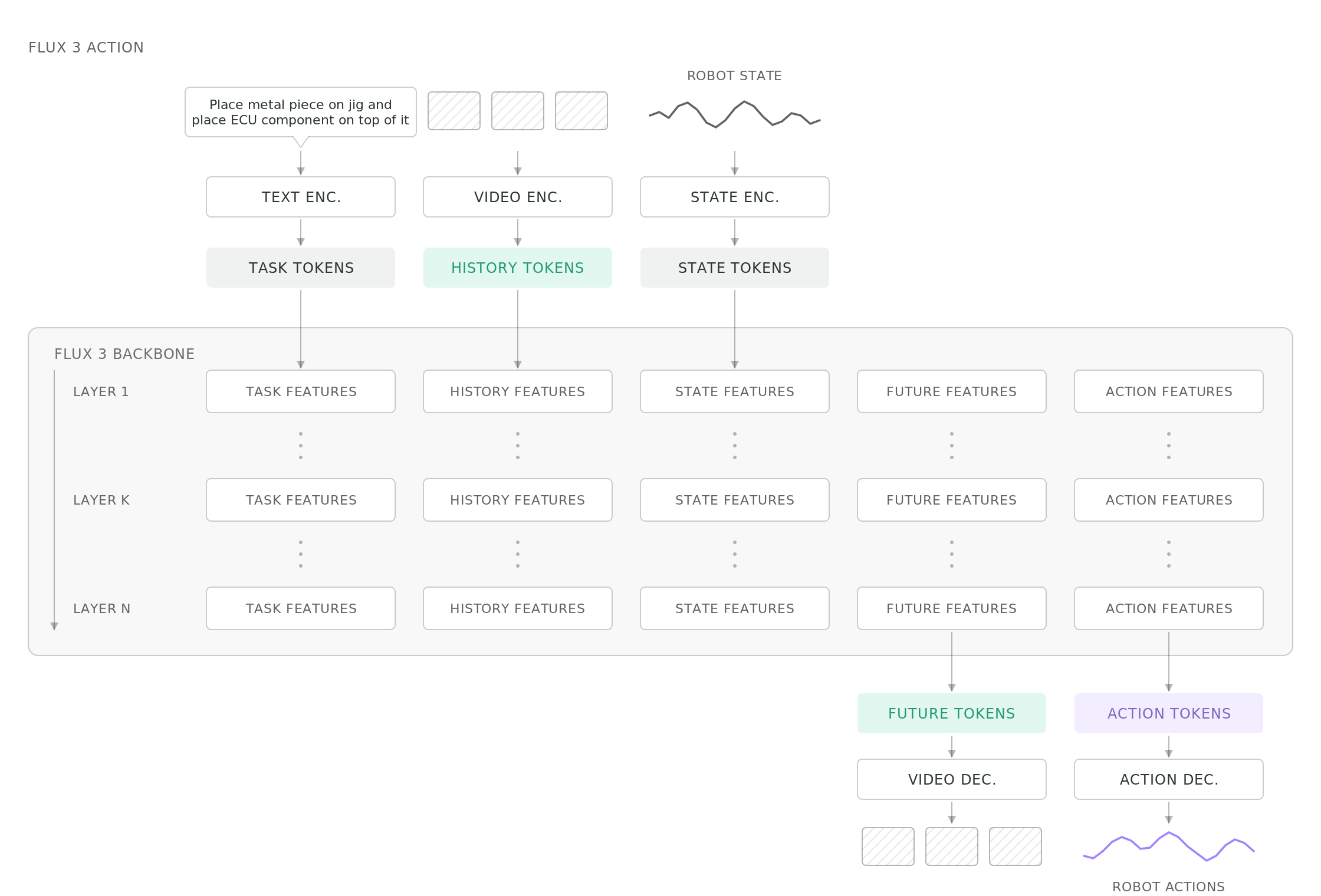Click the VIDEO DEC. box
1321x896 pixels.
pos(952,779)
